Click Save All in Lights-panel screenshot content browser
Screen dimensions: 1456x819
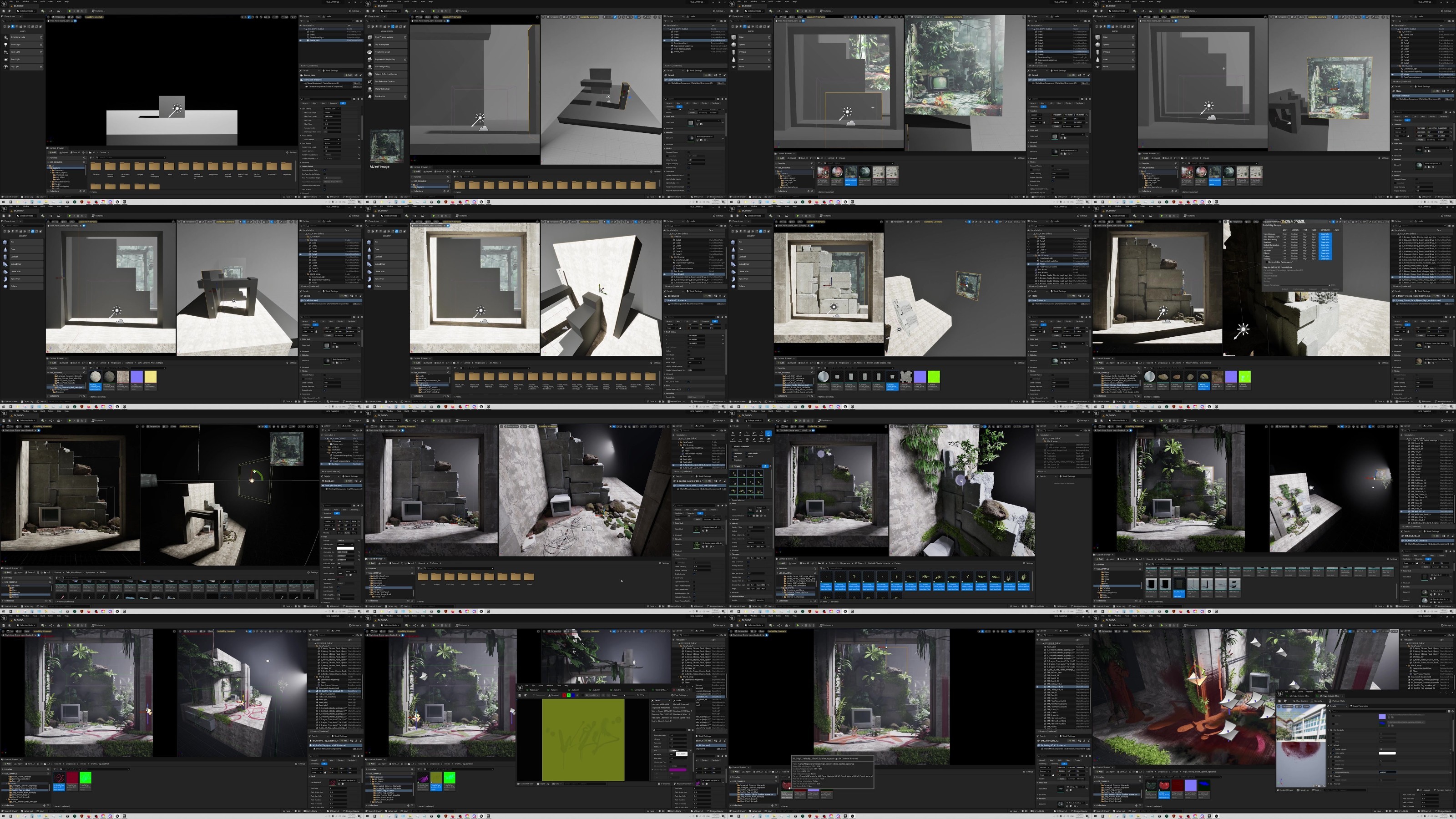pyautogui.click(x=75, y=152)
